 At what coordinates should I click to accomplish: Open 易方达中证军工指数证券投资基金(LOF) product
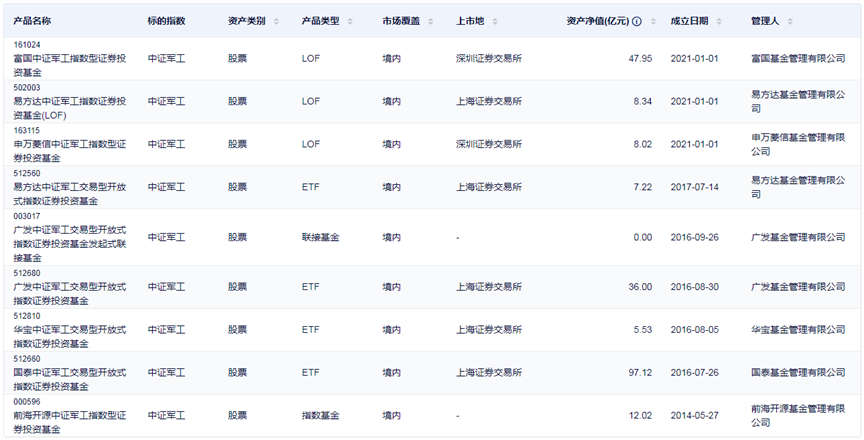[70, 108]
